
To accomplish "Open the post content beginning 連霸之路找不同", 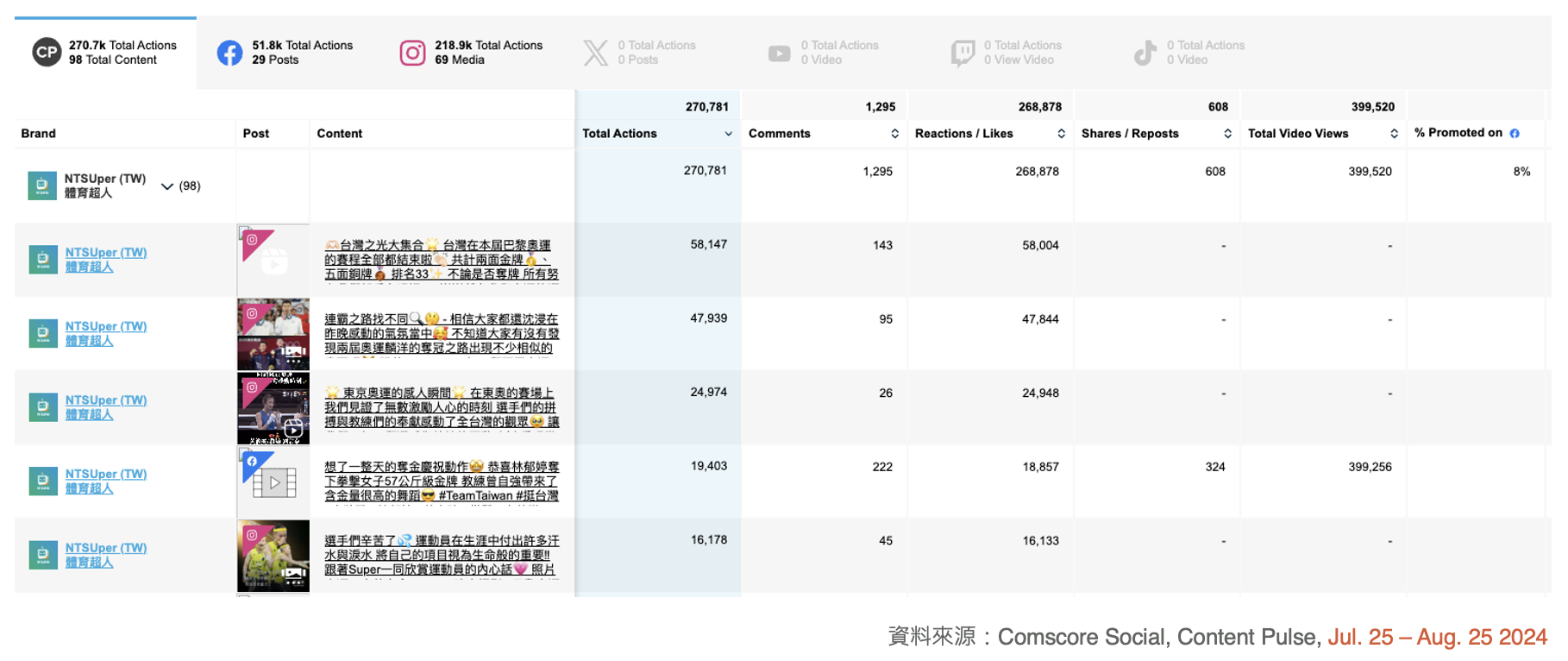I will click(x=442, y=334).
